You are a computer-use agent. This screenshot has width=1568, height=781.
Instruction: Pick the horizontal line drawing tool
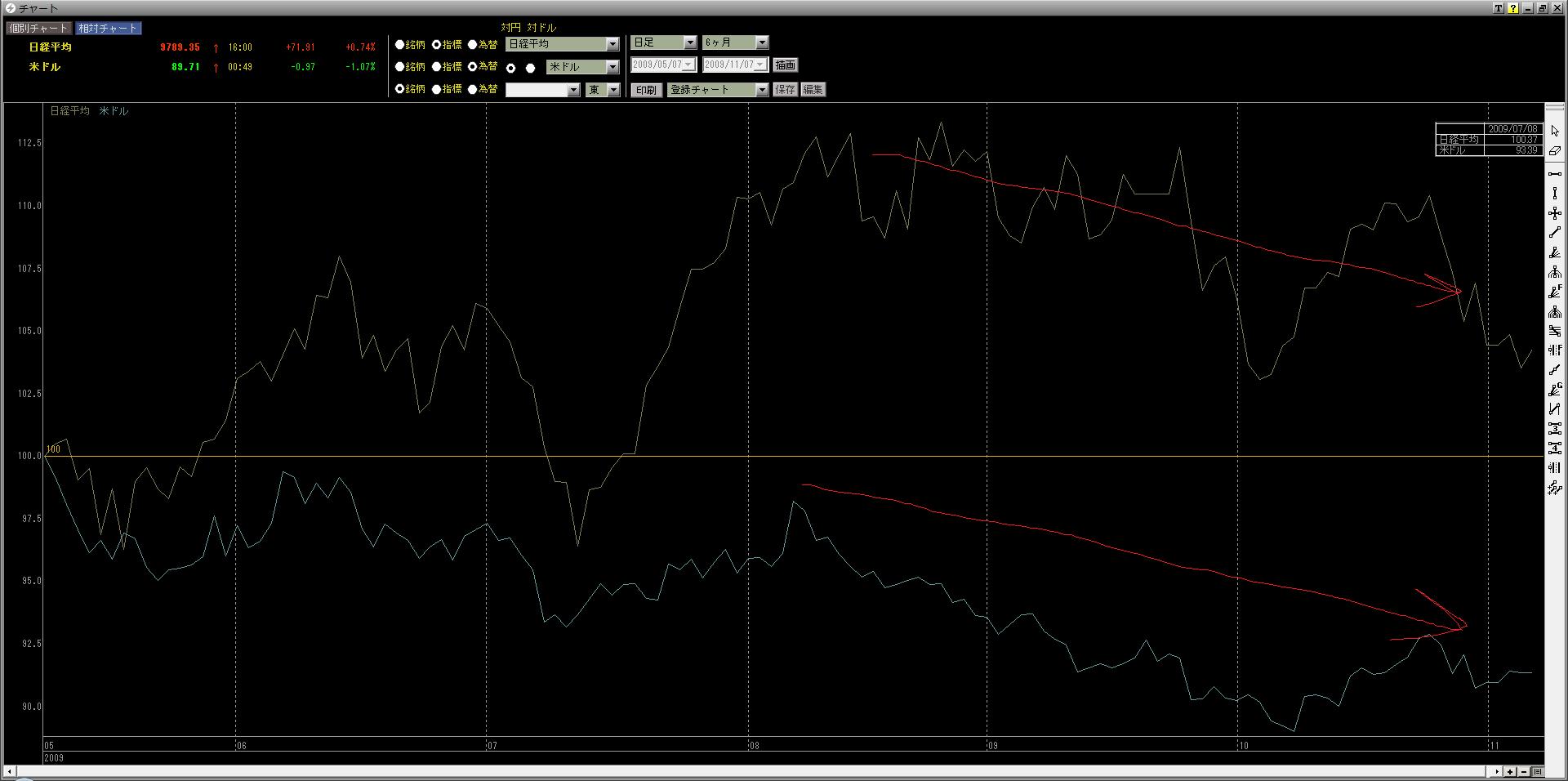1554,174
